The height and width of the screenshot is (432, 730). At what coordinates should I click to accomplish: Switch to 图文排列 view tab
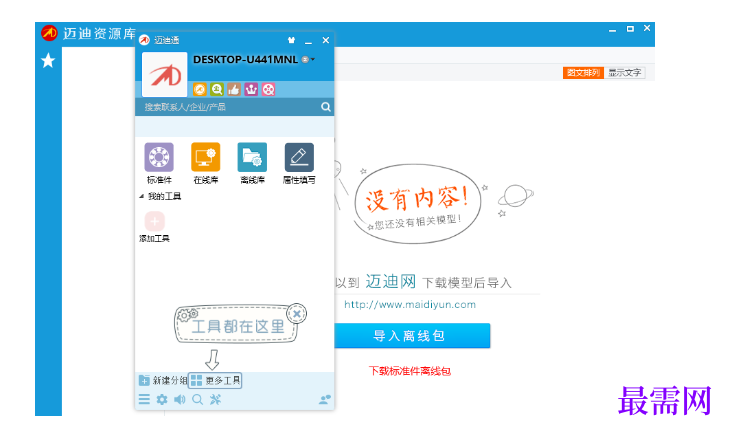click(583, 73)
